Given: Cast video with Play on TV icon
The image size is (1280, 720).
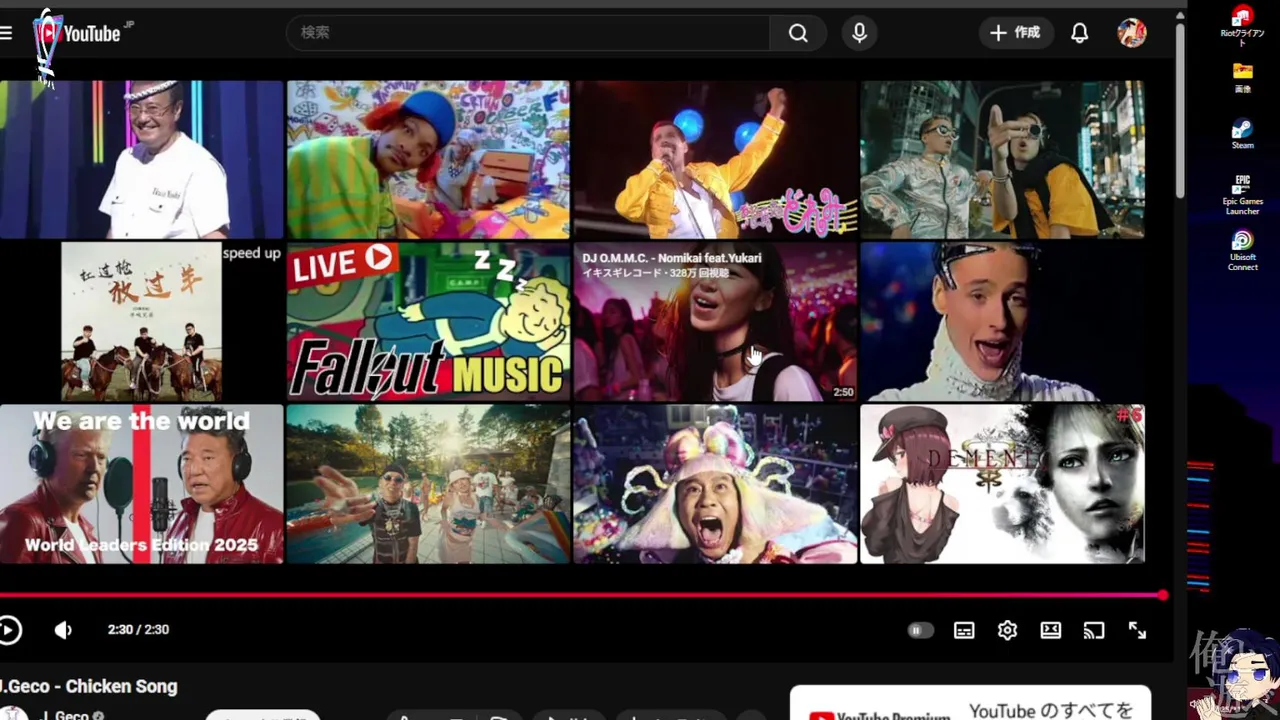Looking at the screenshot, I should click(1094, 630).
